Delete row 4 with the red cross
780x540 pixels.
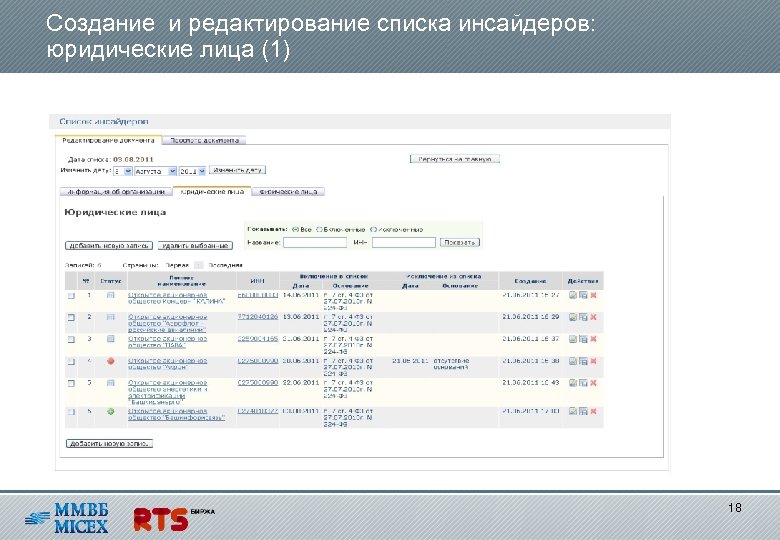pyautogui.click(x=593, y=361)
